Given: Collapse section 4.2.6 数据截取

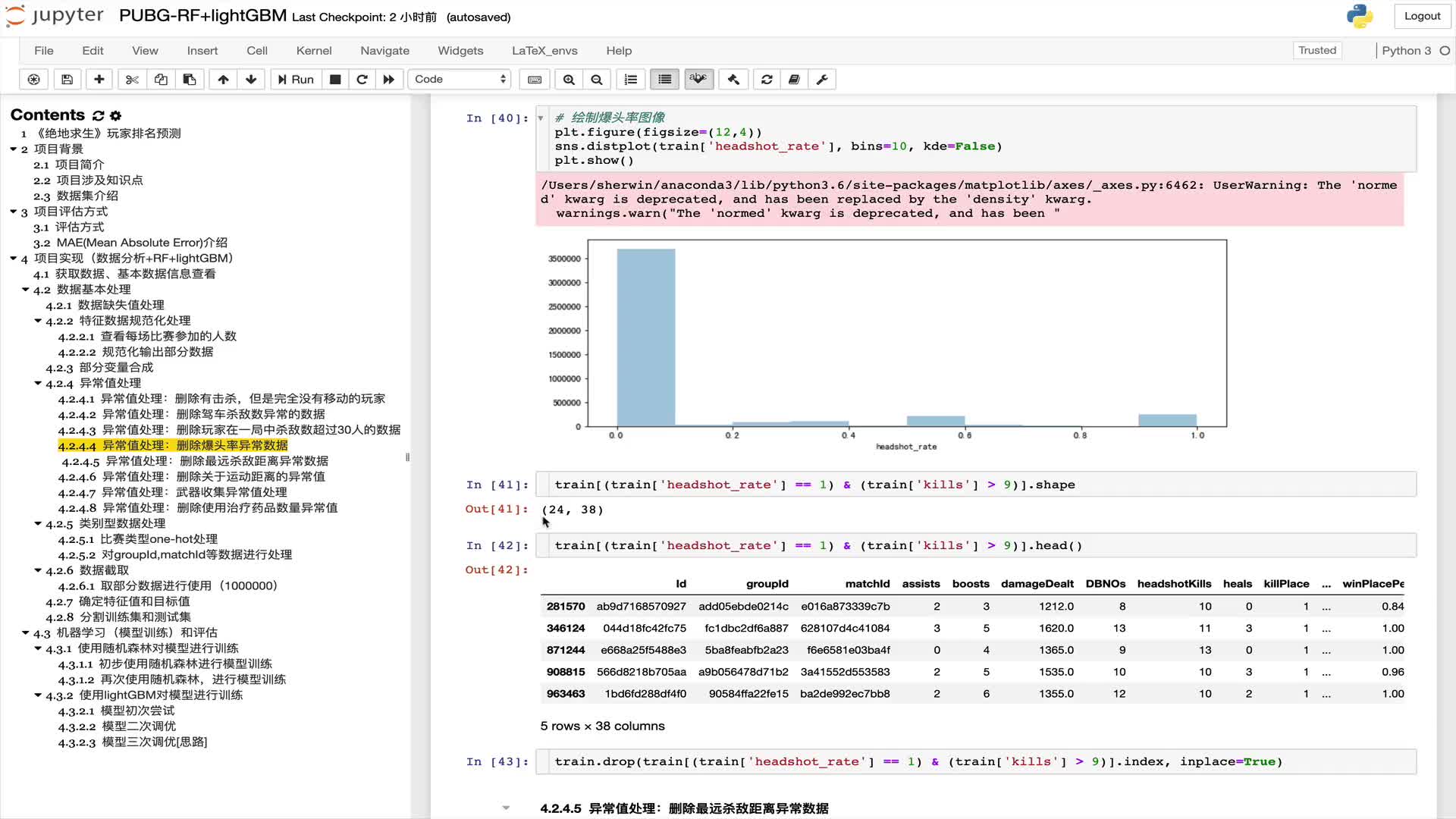Looking at the screenshot, I should click(38, 570).
